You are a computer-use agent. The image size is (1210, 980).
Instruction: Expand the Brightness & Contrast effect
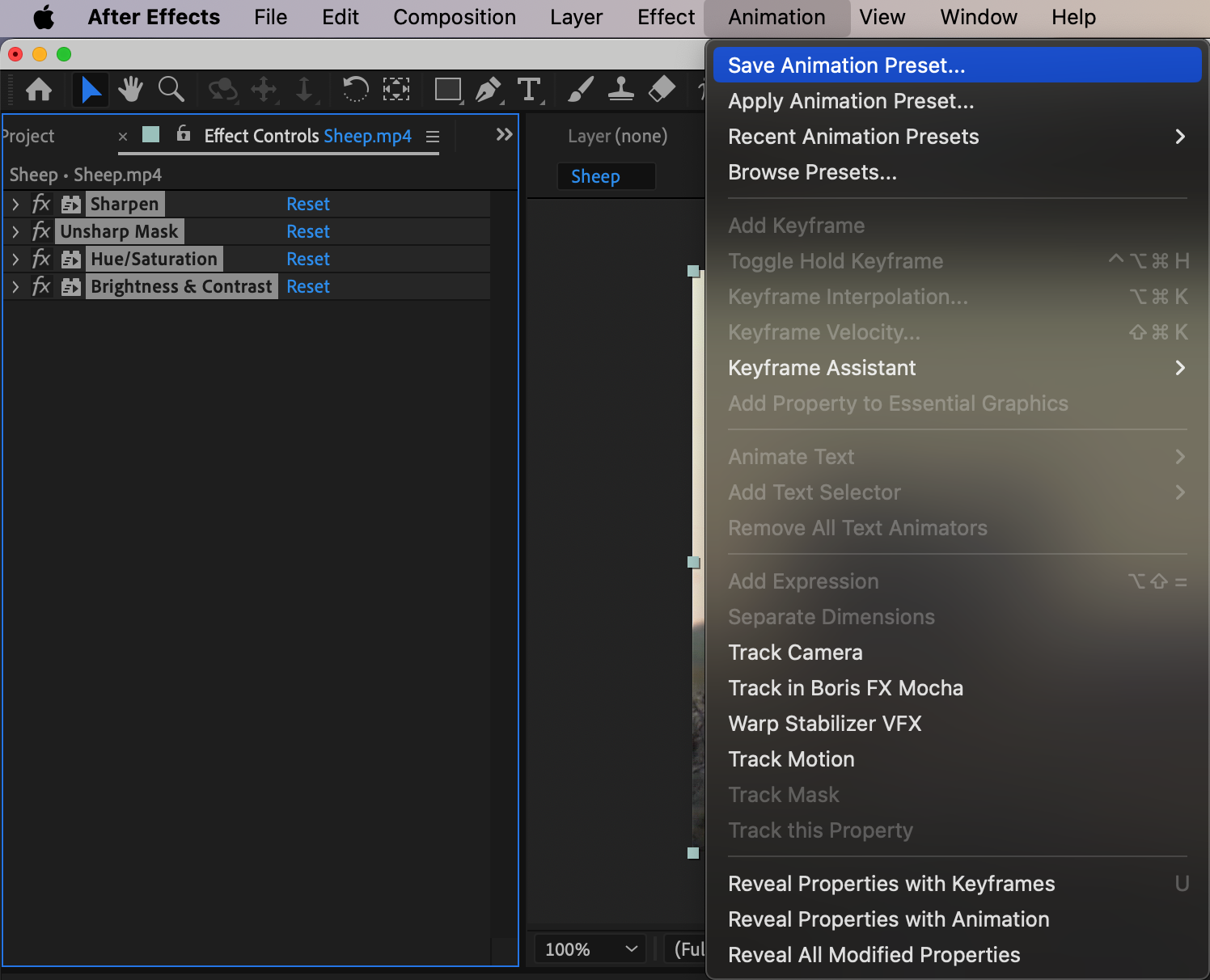point(15,287)
